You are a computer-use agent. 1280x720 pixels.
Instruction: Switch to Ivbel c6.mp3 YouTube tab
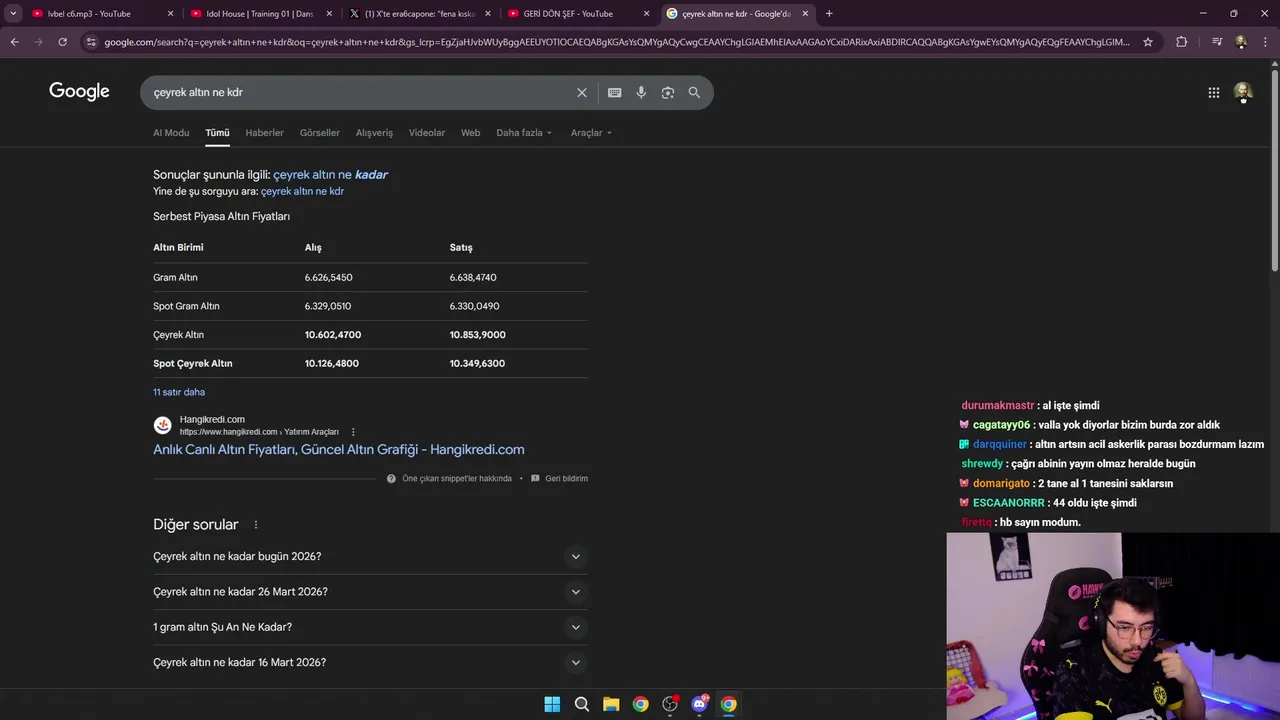pyautogui.click(x=90, y=14)
